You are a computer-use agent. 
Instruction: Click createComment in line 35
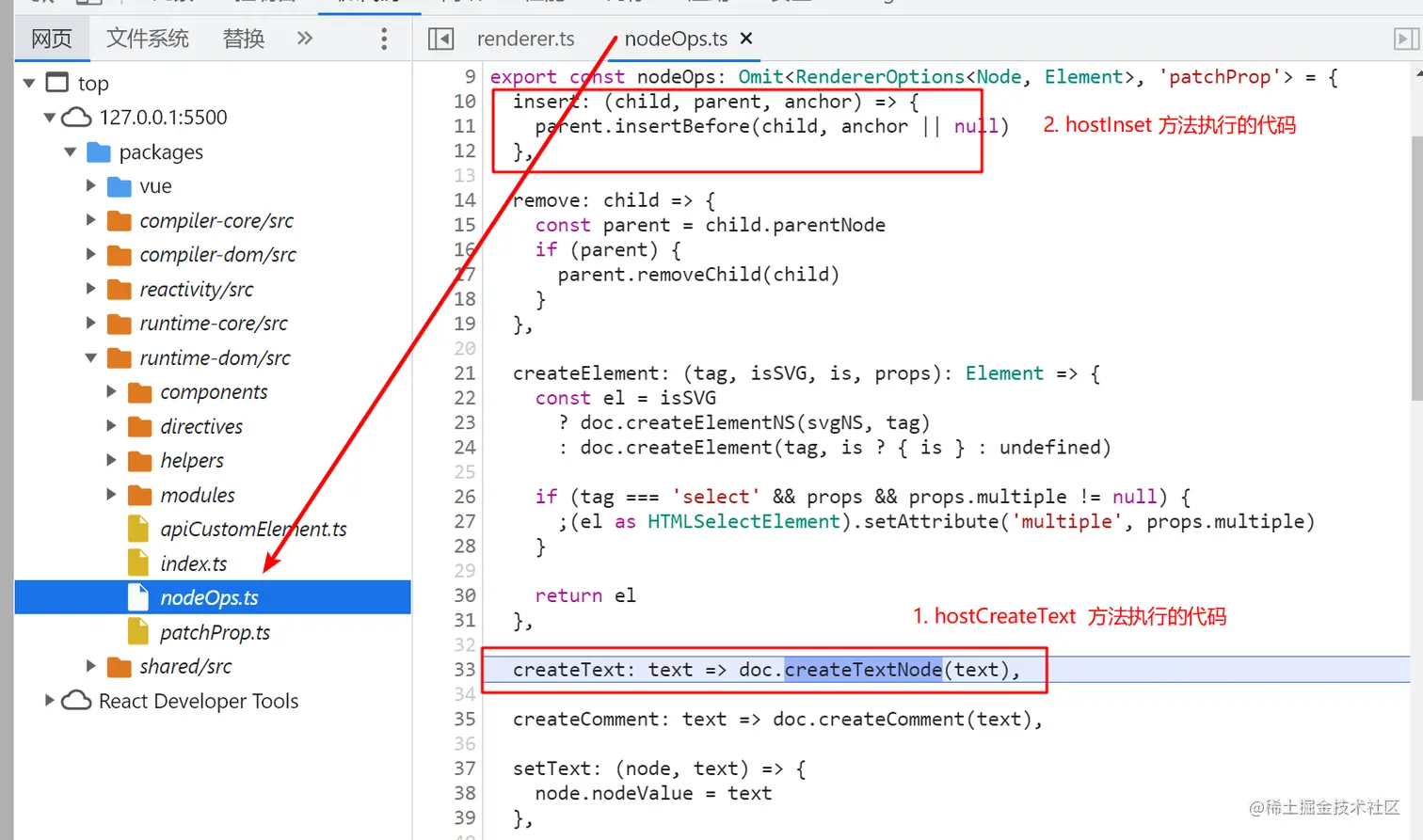click(891, 719)
